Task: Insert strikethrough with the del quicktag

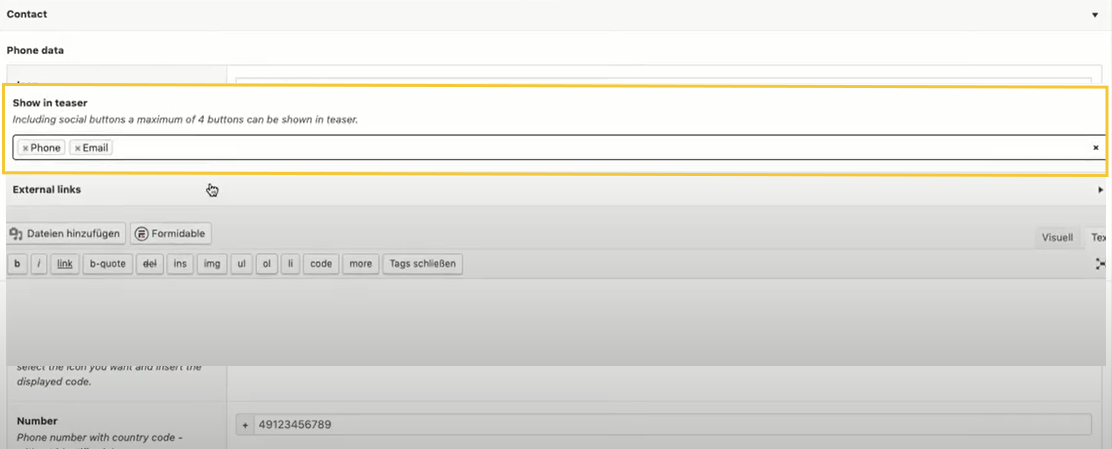Action: pos(150,264)
